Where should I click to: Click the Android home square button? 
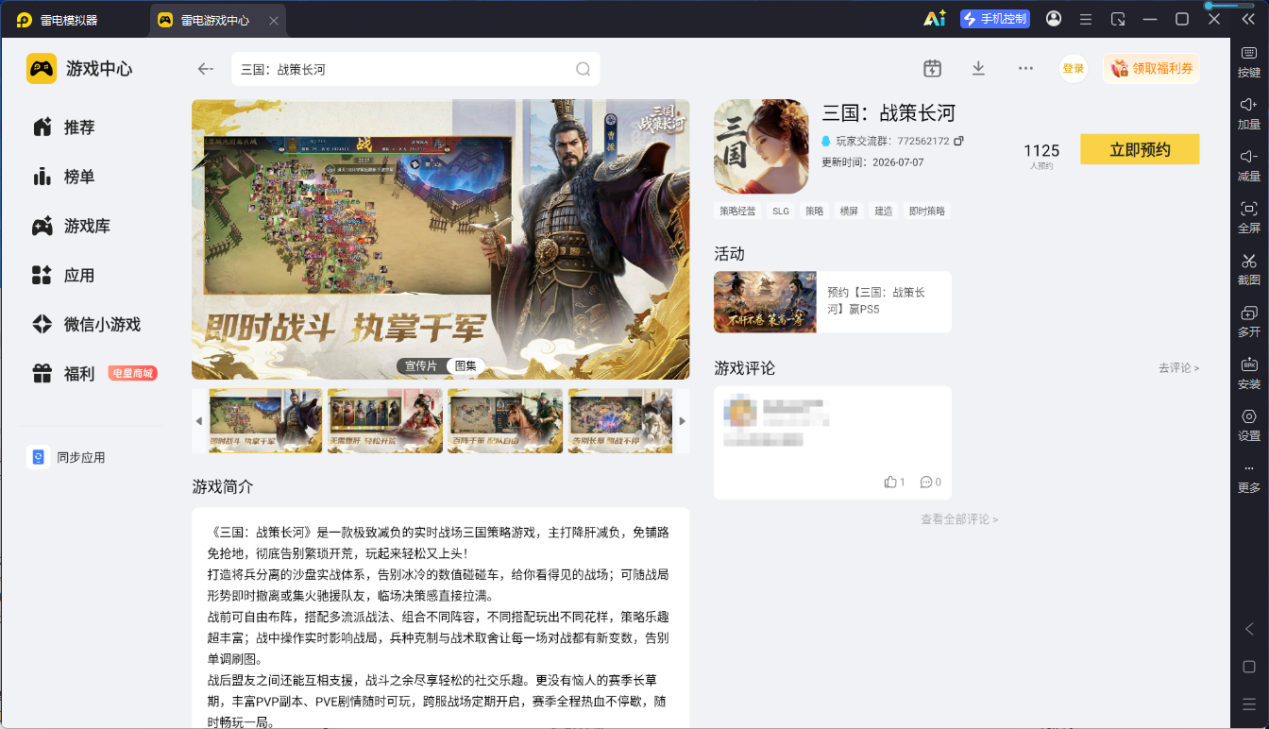coord(1249,667)
